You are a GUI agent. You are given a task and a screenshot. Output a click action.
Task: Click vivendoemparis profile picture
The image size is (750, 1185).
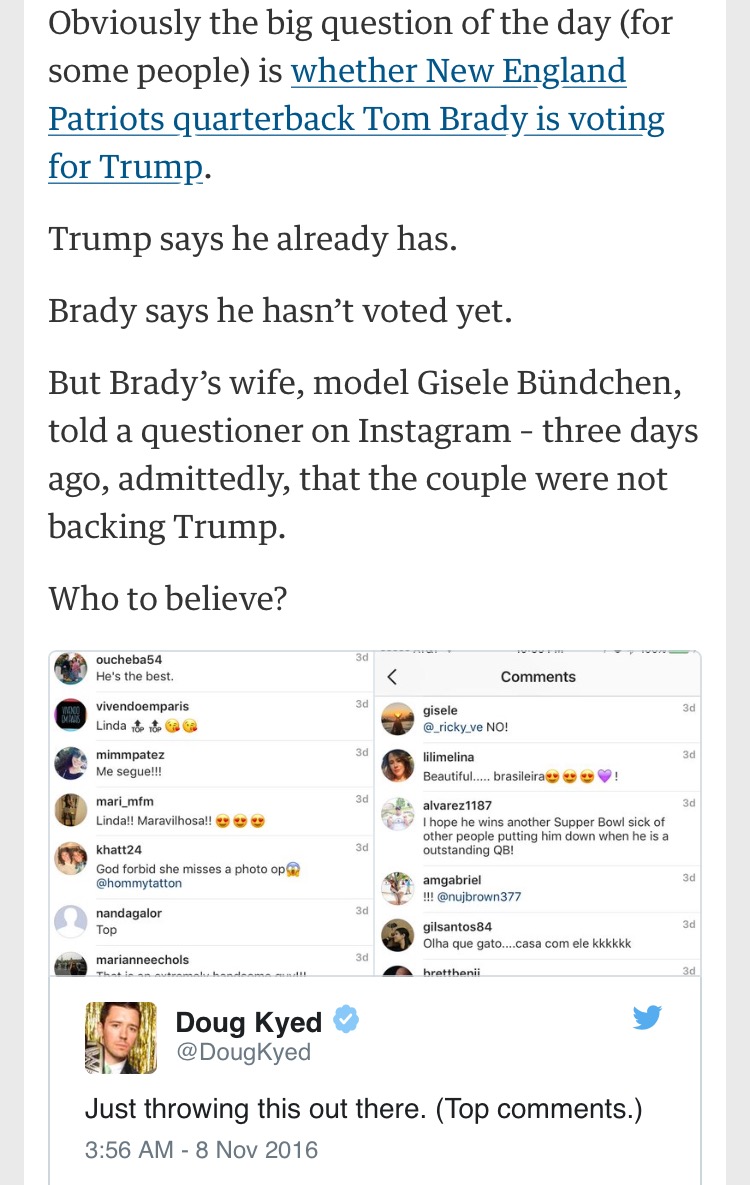(70, 715)
